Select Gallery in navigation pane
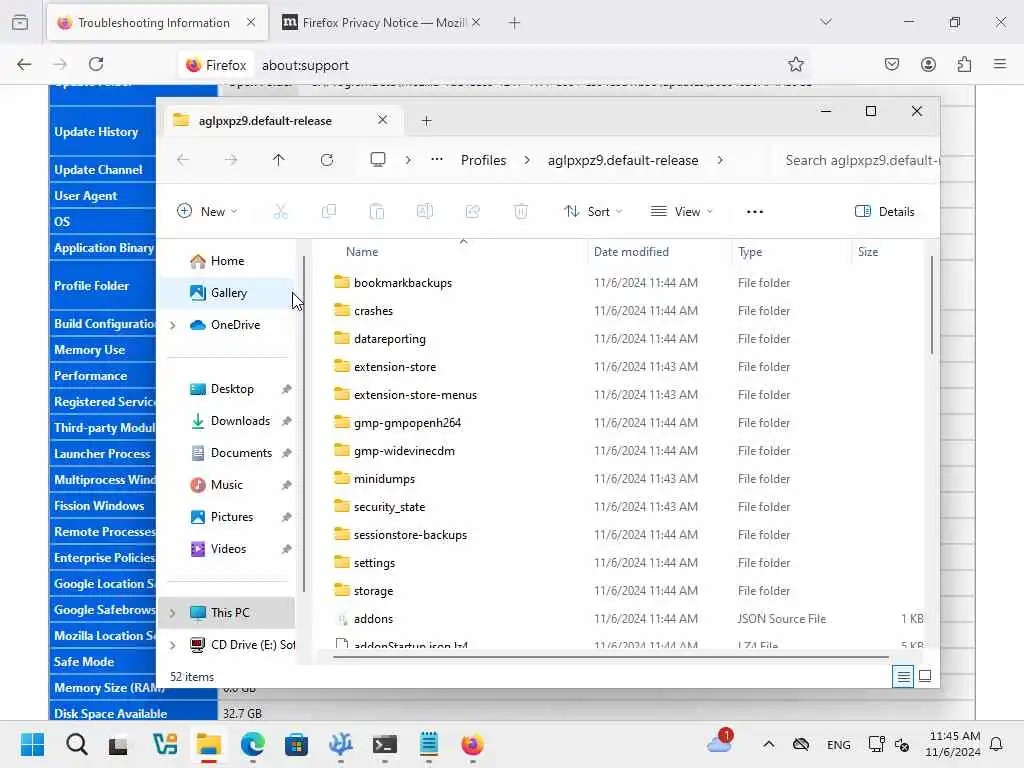Image resolution: width=1024 pixels, height=768 pixels. 229,293
